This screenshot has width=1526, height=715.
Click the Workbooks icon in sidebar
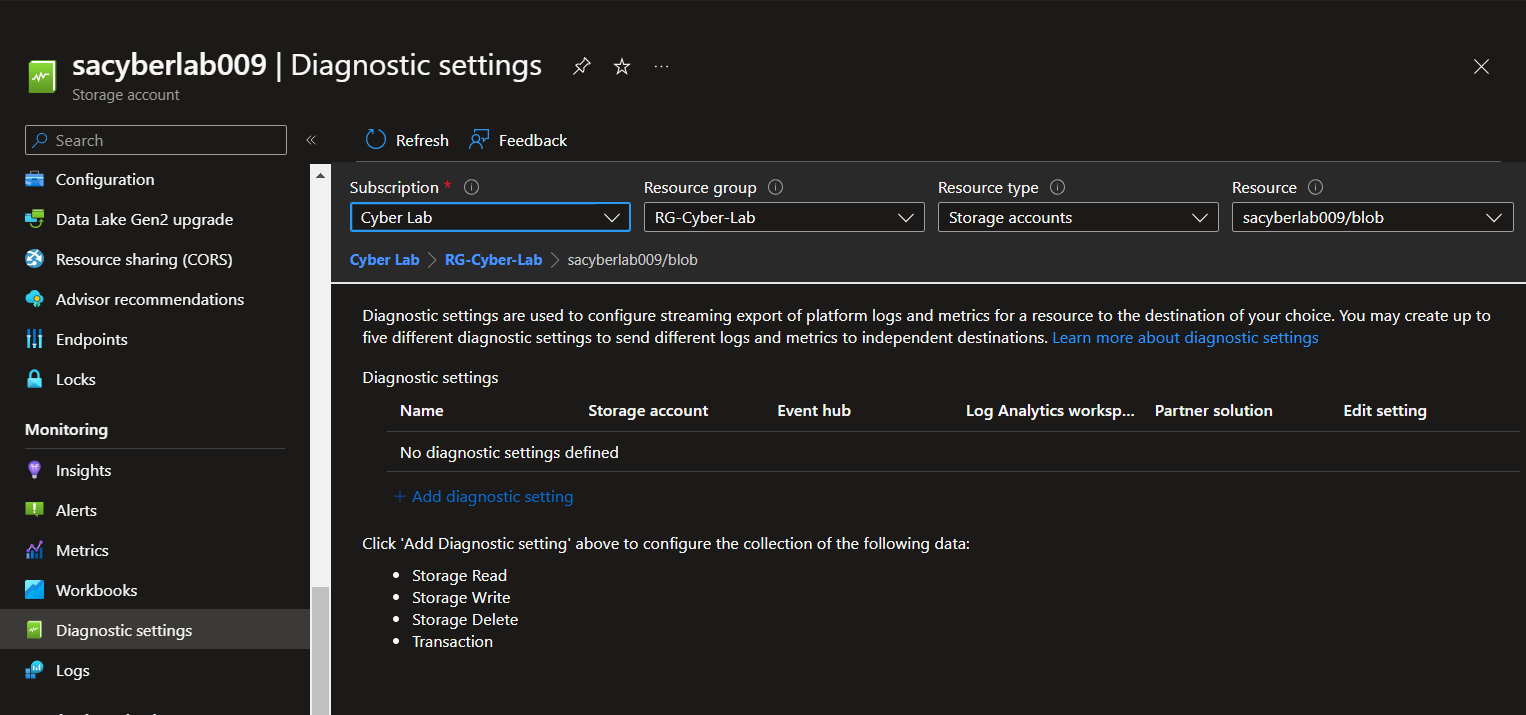(x=35, y=591)
